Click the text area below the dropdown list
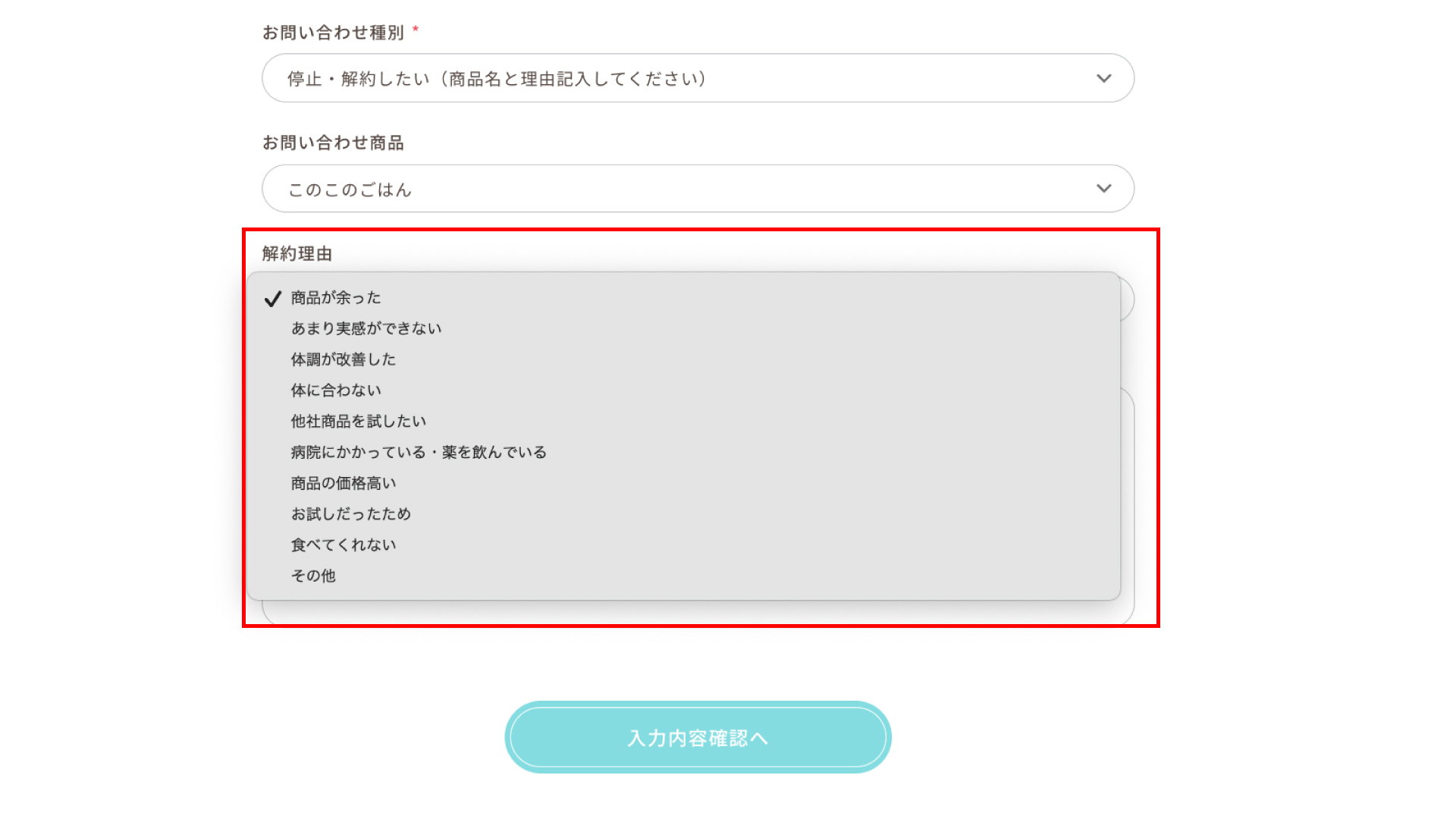The height and width of the screenshot is (819, 1456). click(x=698, y=613)
